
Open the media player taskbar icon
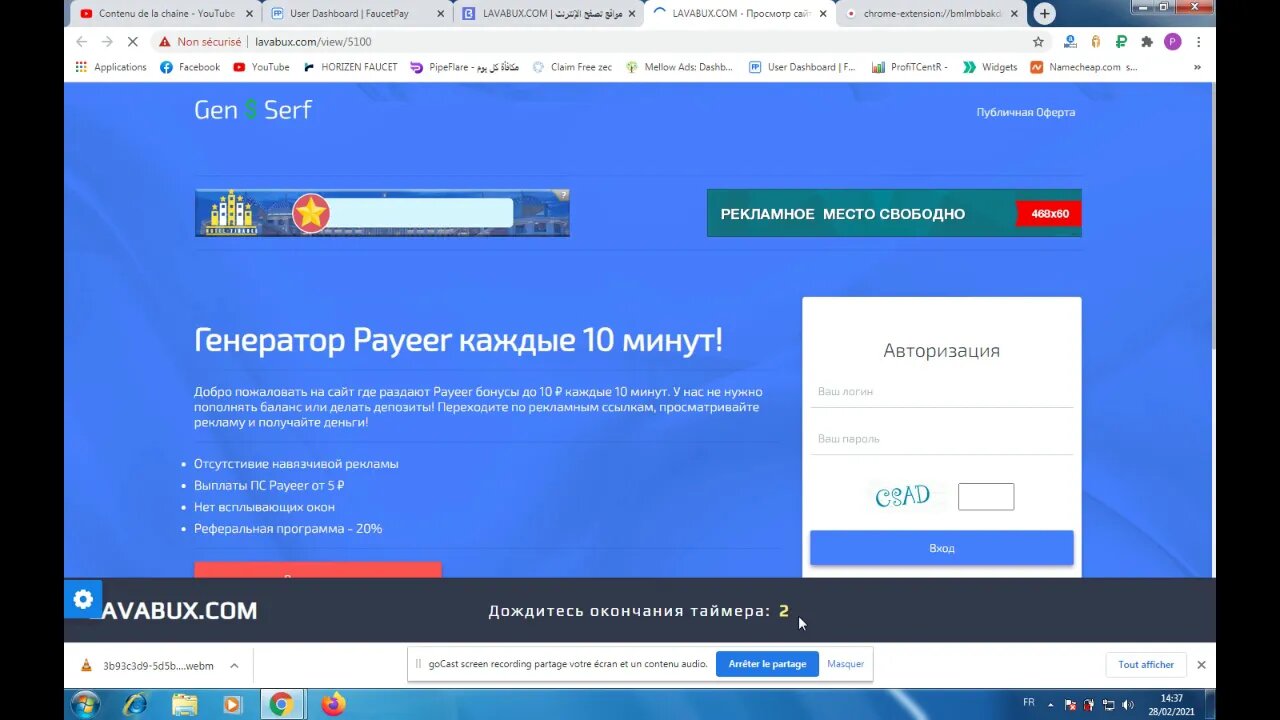pos(233,704)
